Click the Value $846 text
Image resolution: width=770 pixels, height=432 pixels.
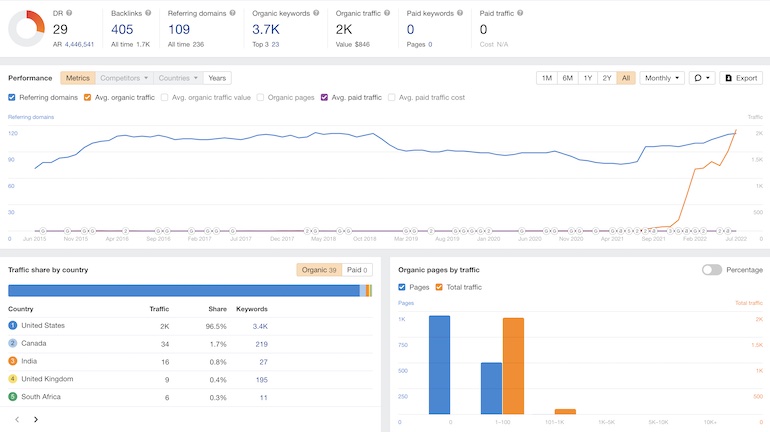tap(353, 44)
